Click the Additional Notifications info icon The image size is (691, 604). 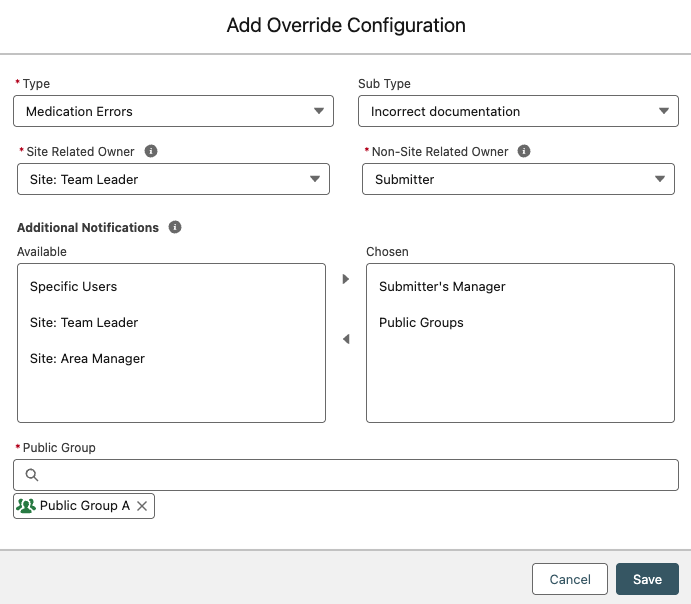[x=175, y=228]
